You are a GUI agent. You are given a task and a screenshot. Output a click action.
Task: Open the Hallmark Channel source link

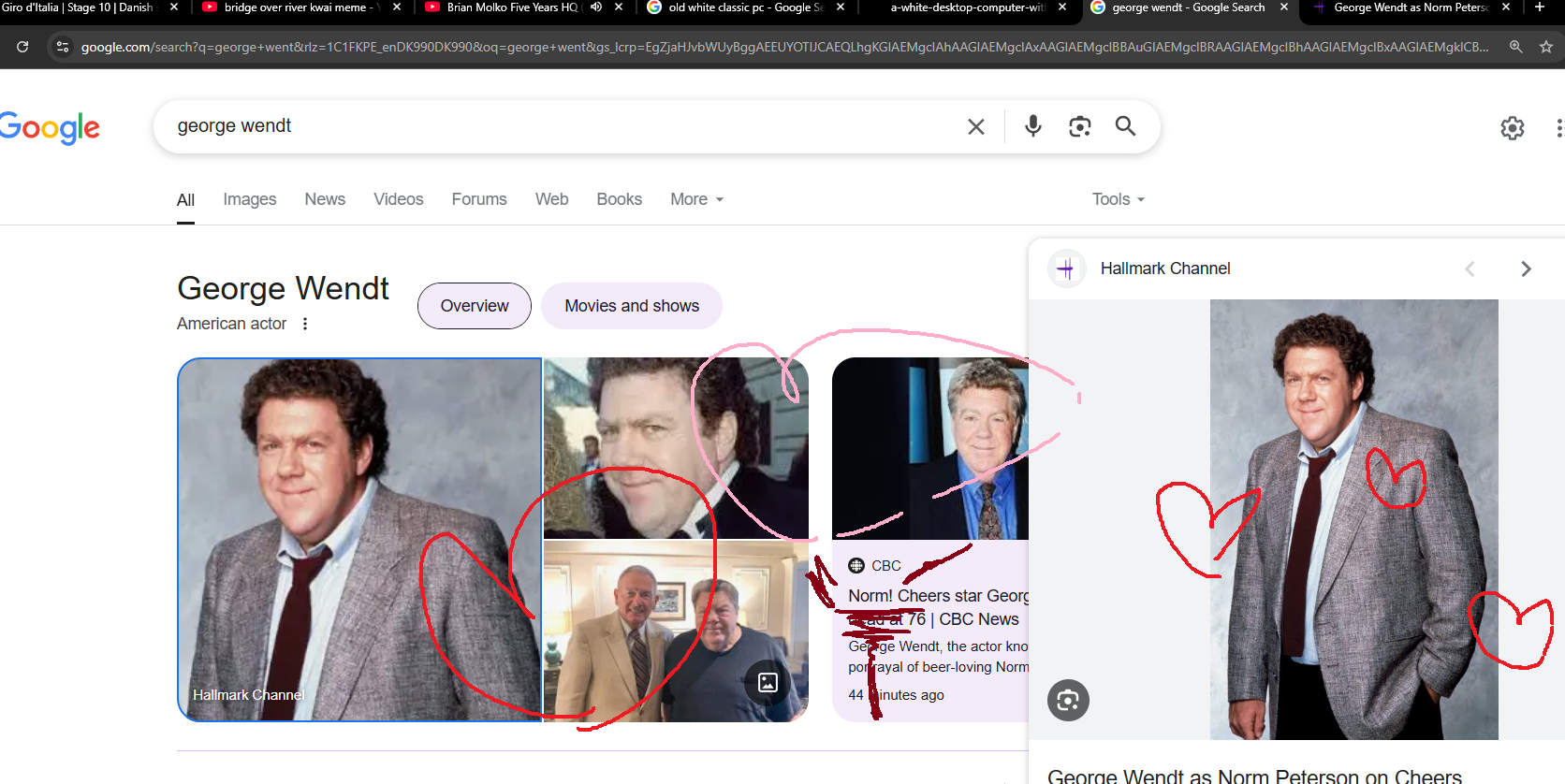tap(1164, 269)
